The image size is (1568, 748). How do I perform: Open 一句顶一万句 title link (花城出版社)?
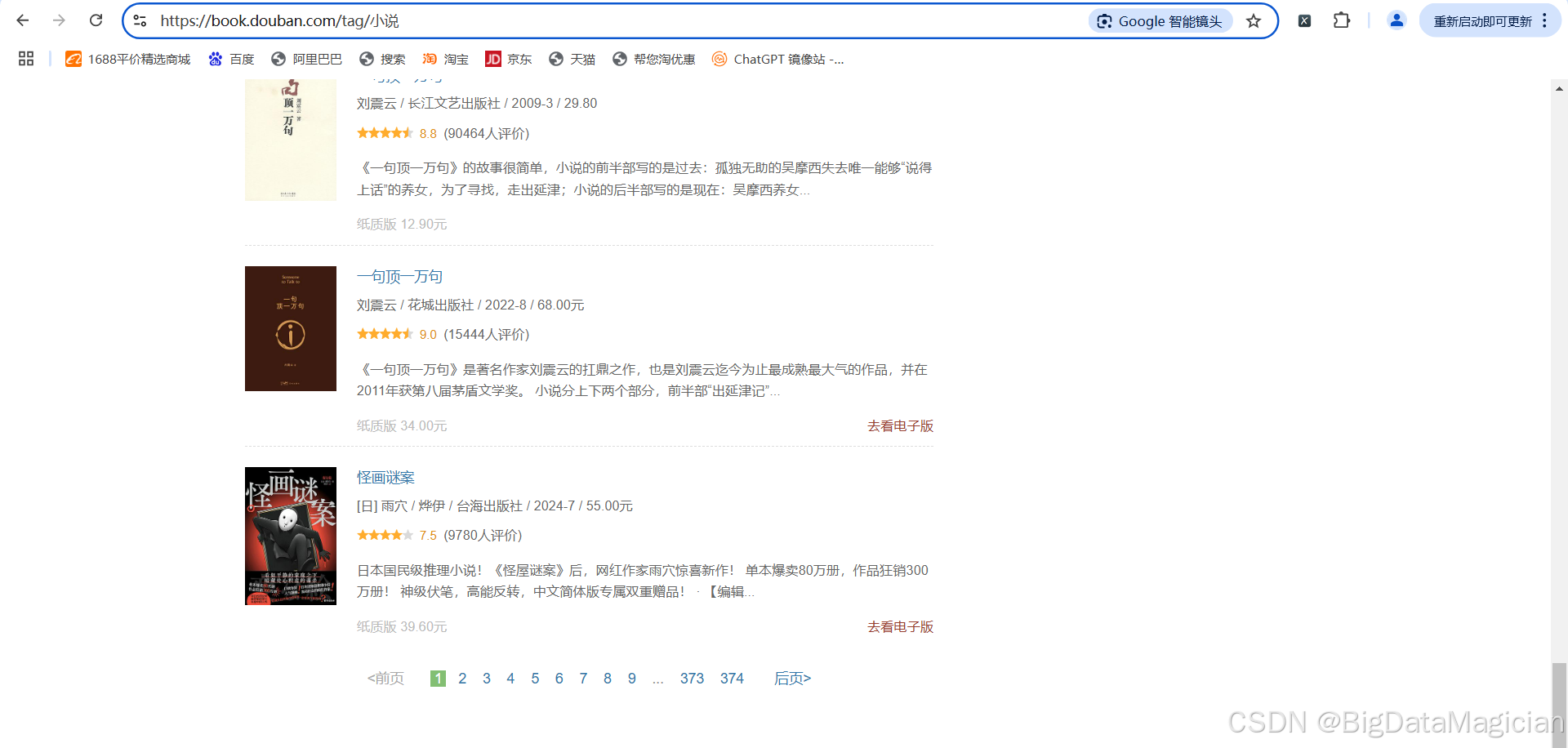coord(399,276)
